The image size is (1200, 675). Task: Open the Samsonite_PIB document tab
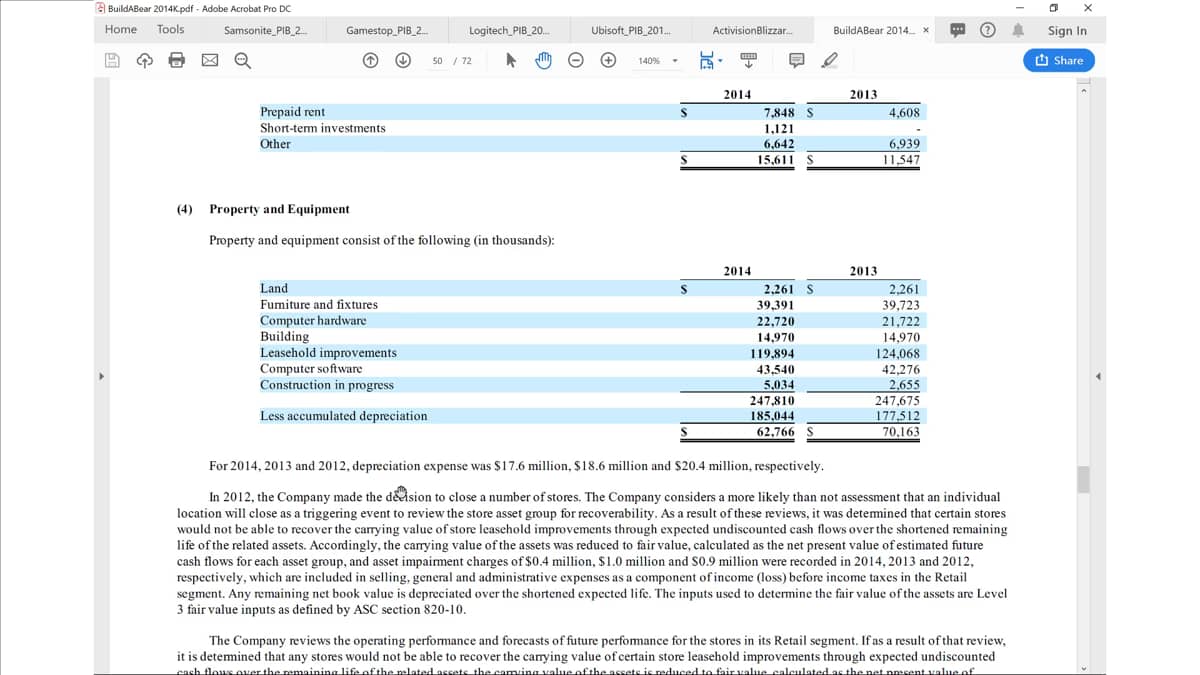click(266, 30)
